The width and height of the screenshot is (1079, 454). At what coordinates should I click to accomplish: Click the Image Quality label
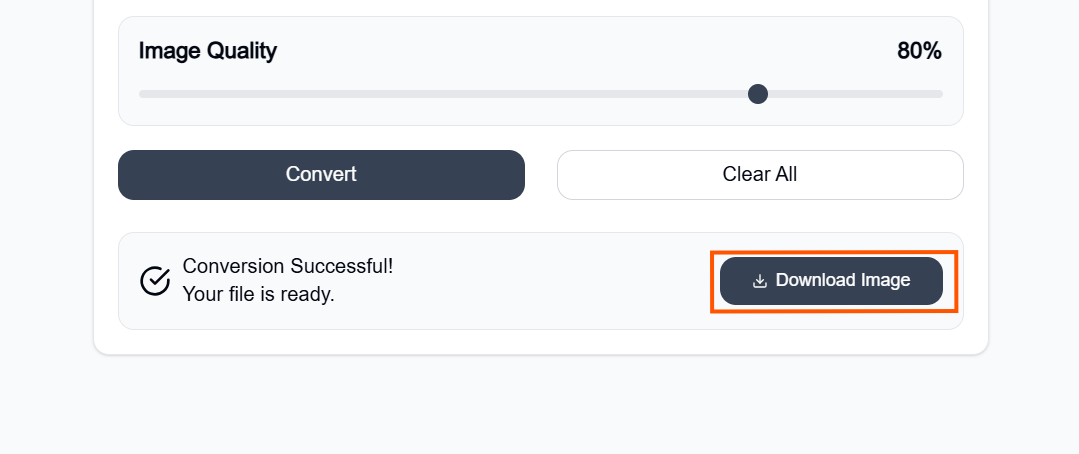click(x=208, y=51)
